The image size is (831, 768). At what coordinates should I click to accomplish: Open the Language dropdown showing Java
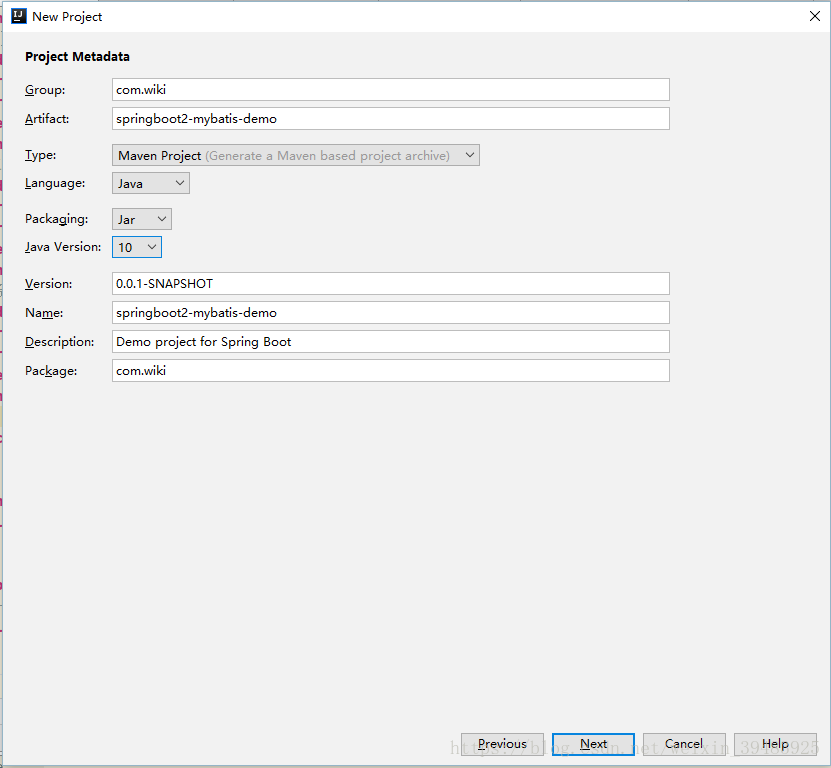[151, 183]
